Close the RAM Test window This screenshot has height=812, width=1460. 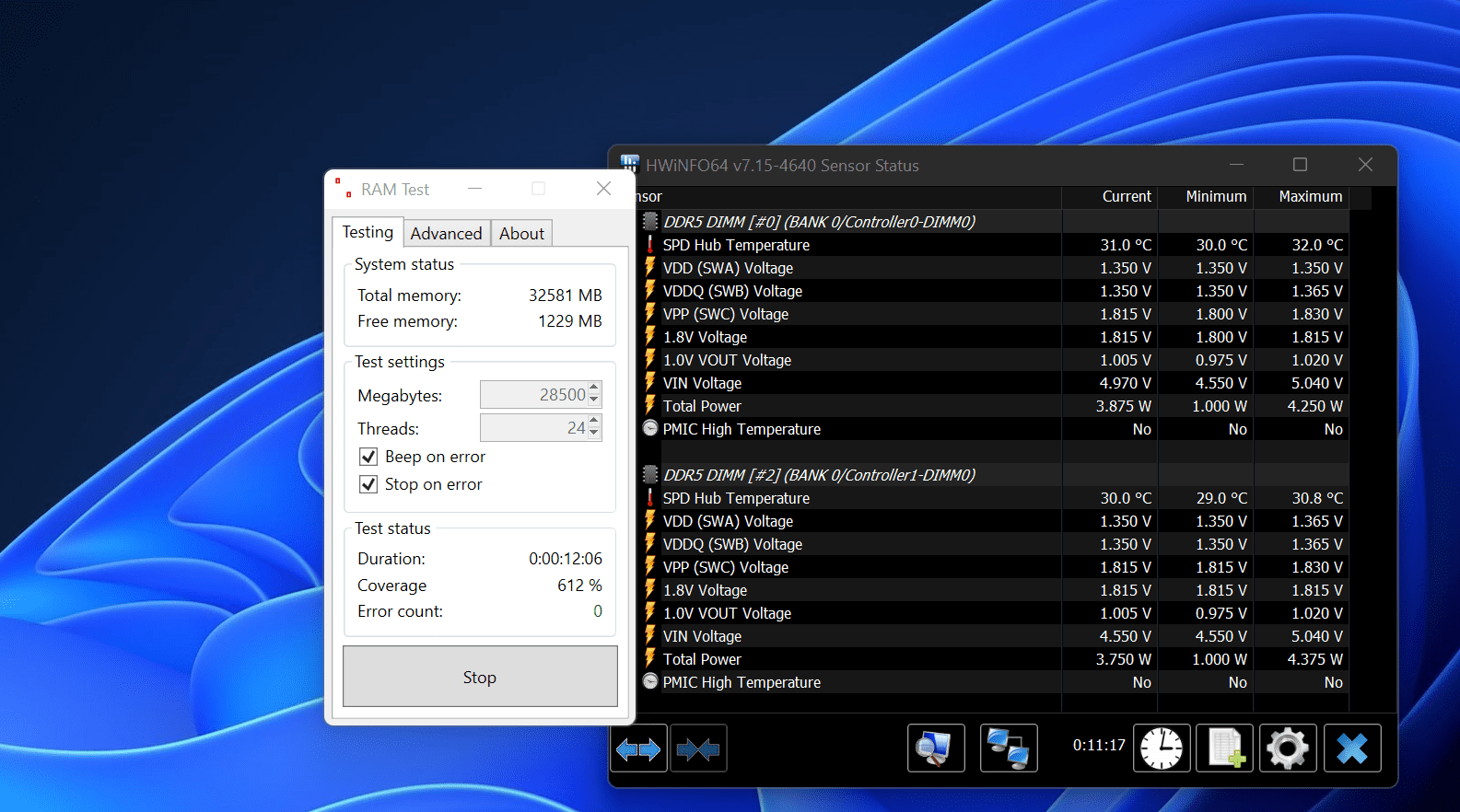603,189
